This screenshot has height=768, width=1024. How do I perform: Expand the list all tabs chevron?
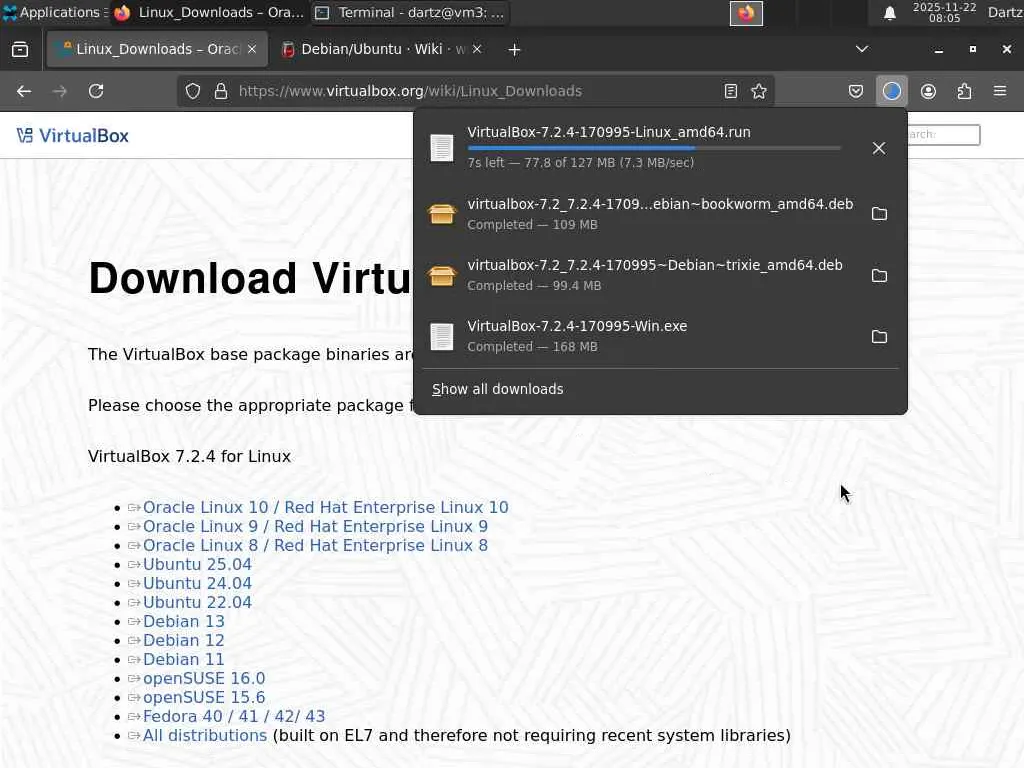(x=861, y=49)
